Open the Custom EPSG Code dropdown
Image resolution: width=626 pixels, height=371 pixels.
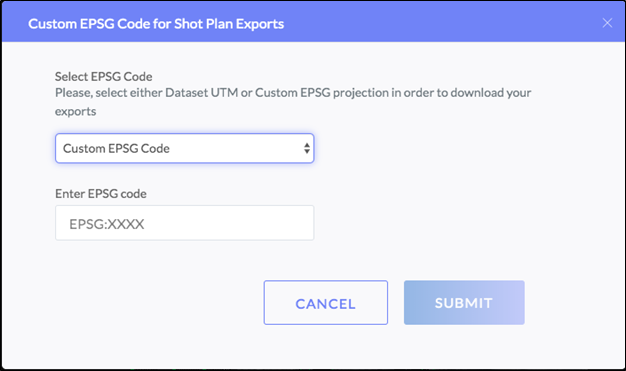[184, 148]
